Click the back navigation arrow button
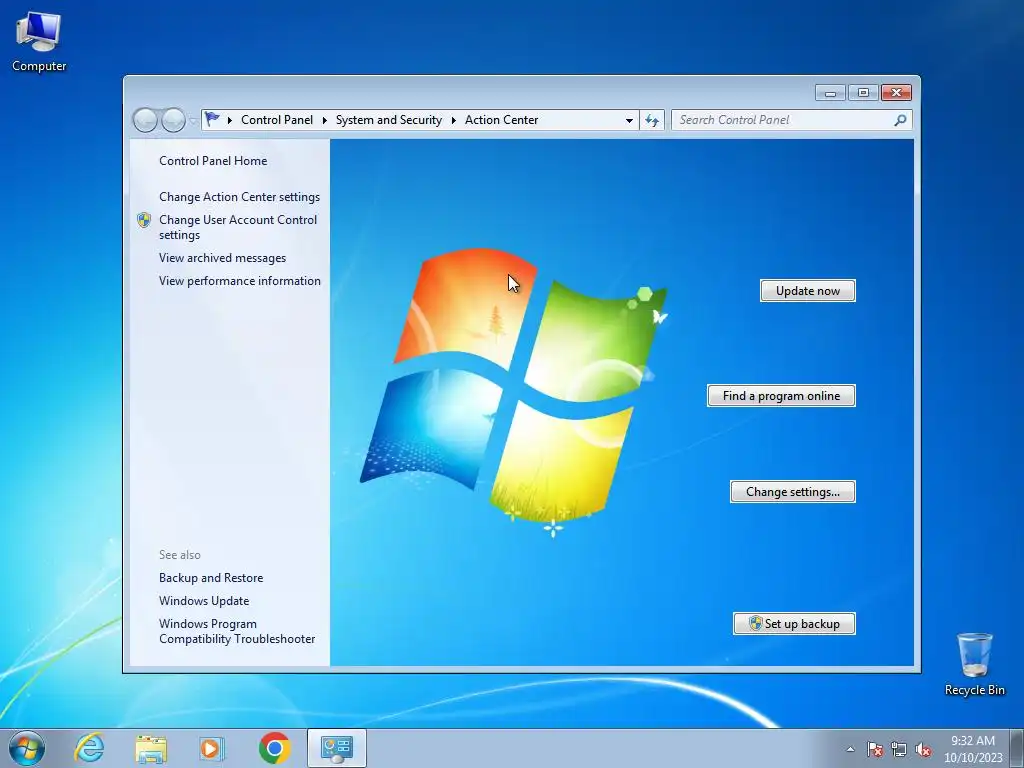This screenshot has width=1024, height=768. (145, 120)
